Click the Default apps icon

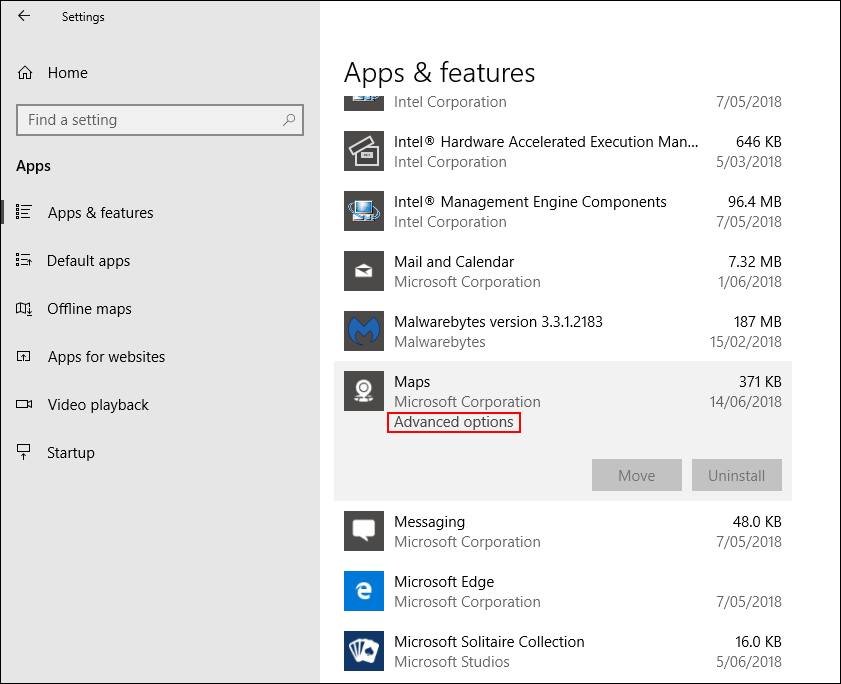pyautogui.click(x=24, y=260)
